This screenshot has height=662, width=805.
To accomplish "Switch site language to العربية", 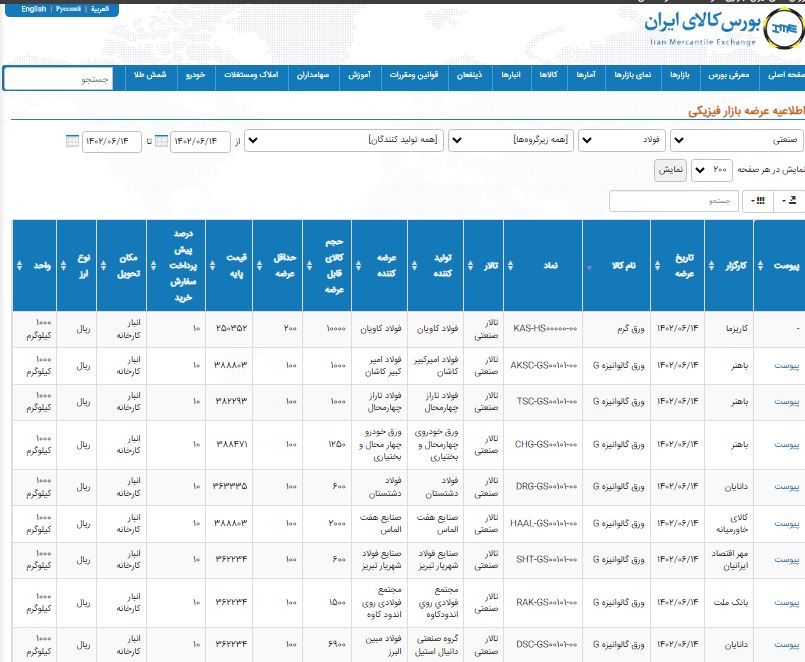I will (100, 9).
